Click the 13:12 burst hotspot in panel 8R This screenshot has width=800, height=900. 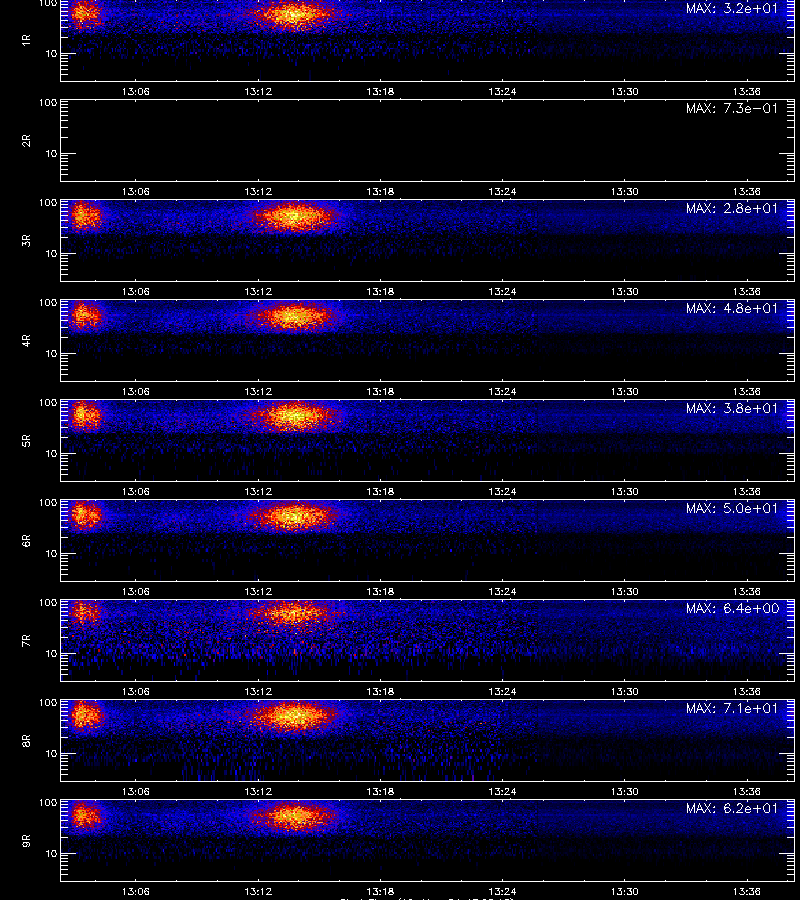click(x=294, y=716)
